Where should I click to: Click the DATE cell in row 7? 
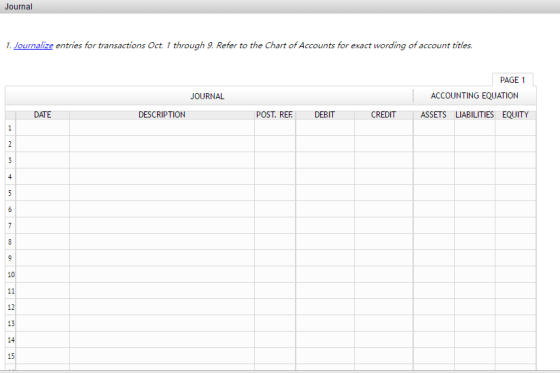coord(42,225)
